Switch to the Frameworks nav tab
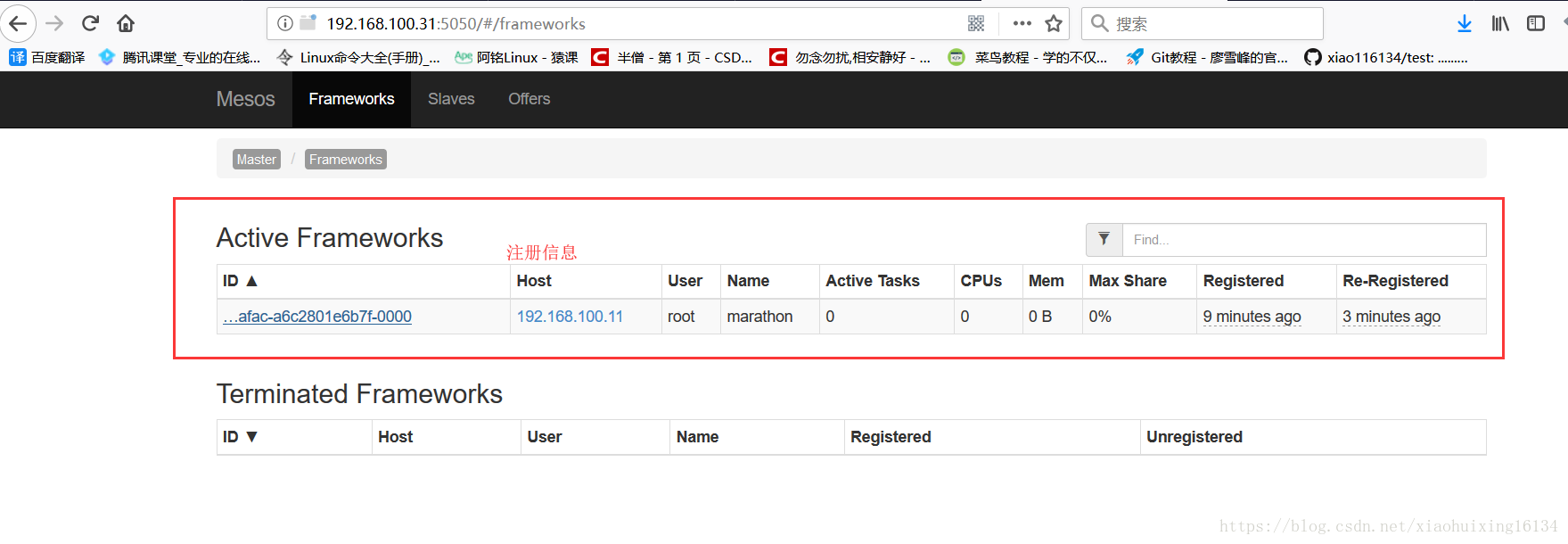The image size is (1568, 544). (x=351, y=99)
